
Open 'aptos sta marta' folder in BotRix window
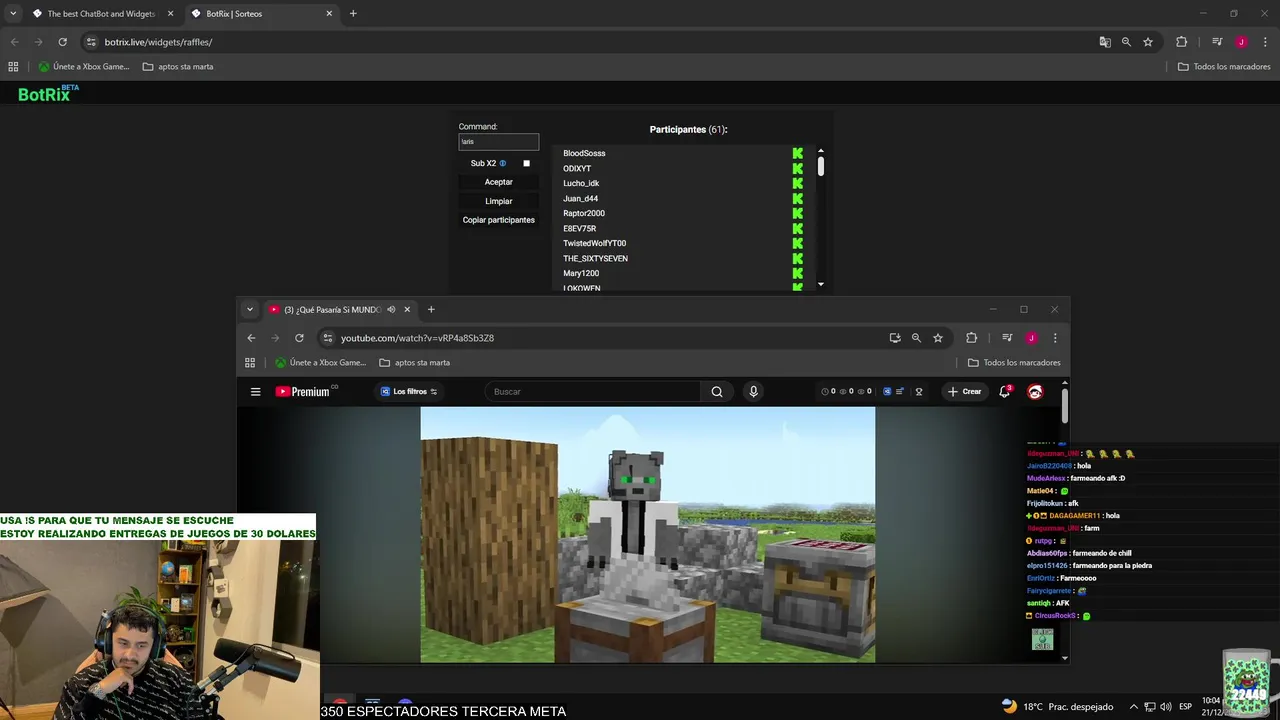(x=178, y=67)
